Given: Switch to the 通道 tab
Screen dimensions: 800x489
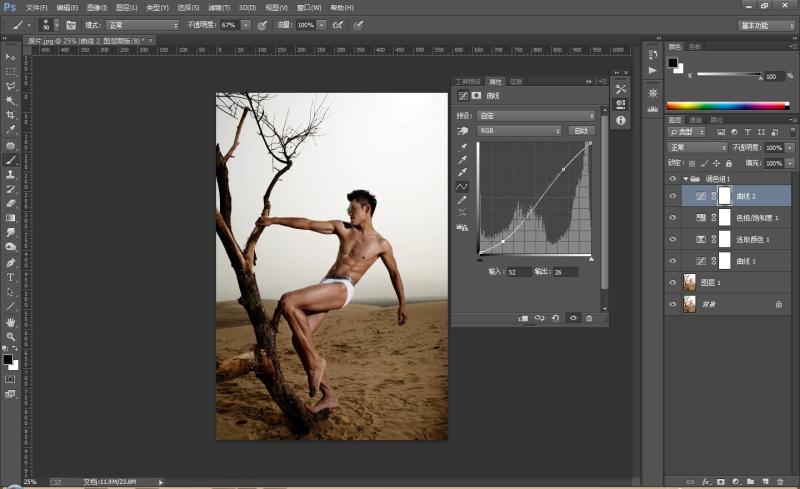Looking at the screenshot, I should (x=695, y=120).
